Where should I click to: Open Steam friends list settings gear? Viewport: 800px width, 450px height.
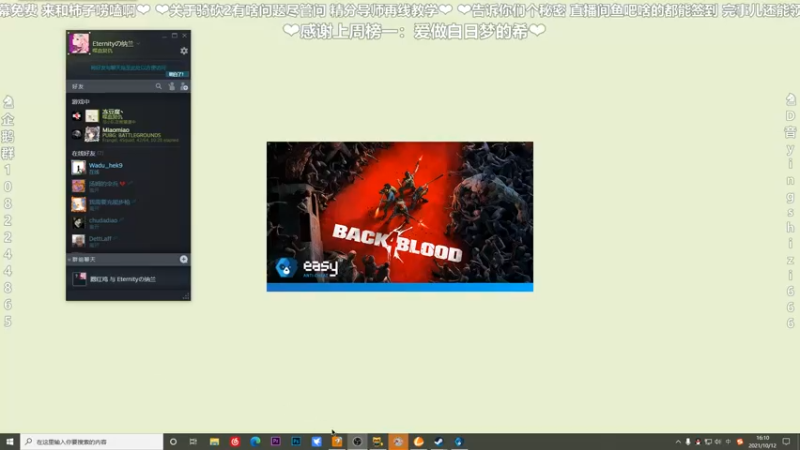coord(184,51)
